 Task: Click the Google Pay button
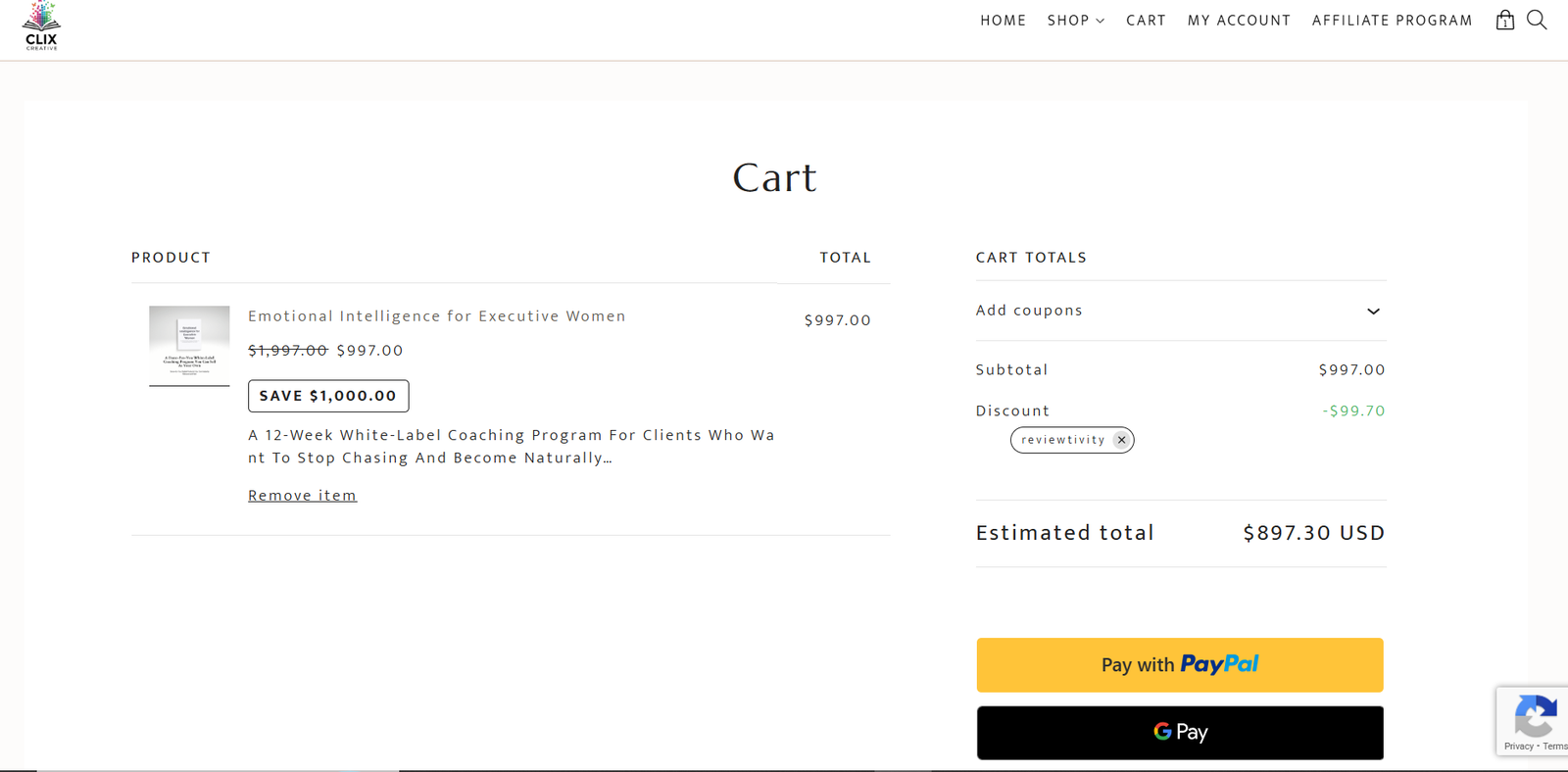point(1180,733)
